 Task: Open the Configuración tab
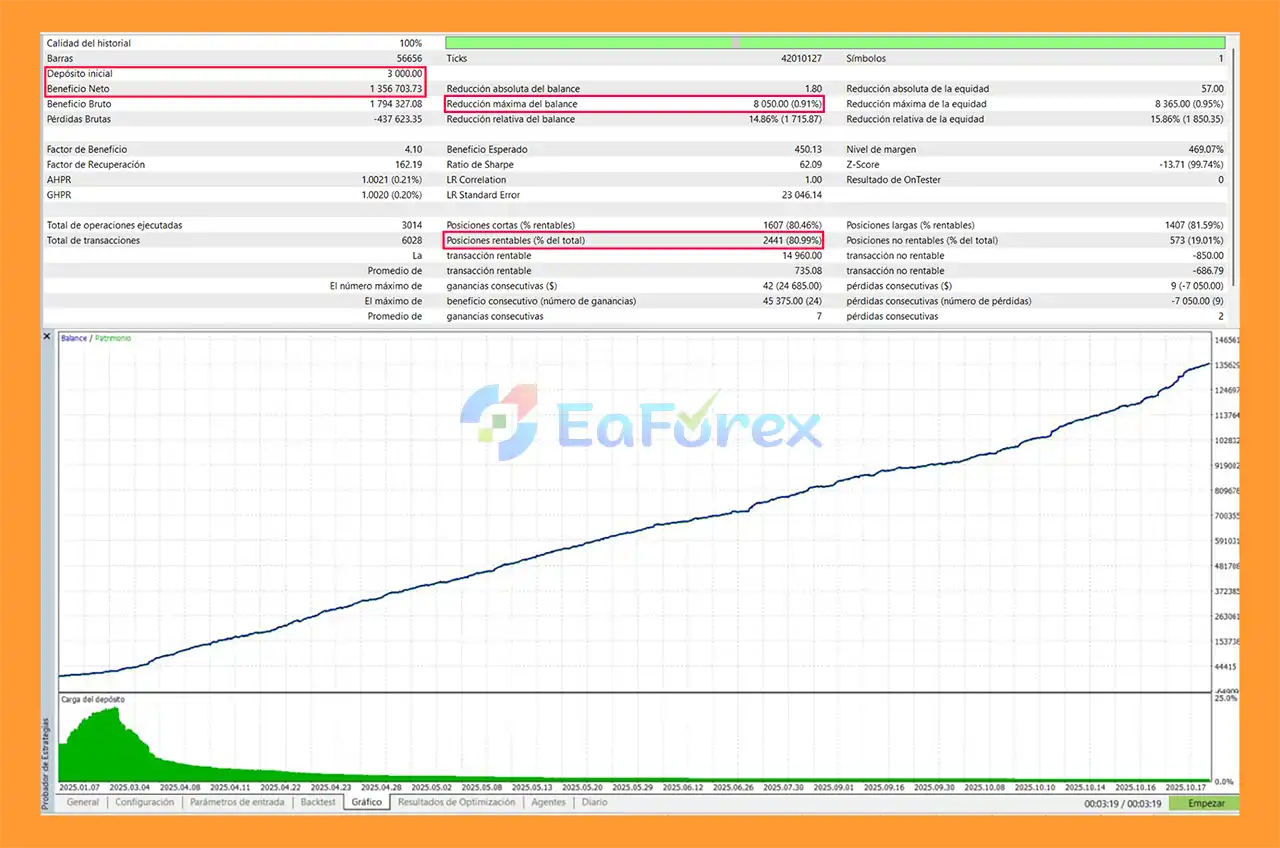pyautogui.click(x=144, y=802)
